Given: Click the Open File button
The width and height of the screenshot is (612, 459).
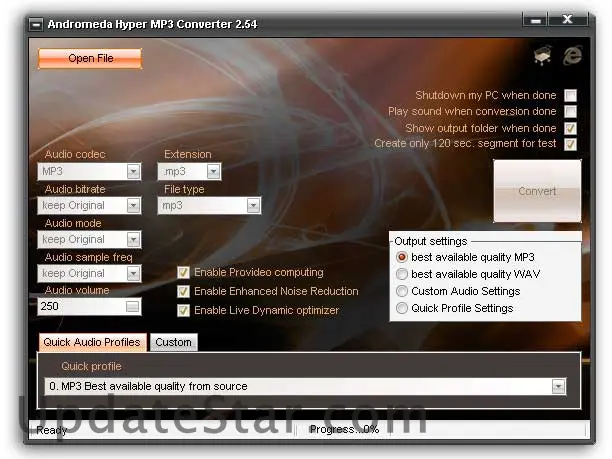Looking at the screenshot, I should pyautogui.click(x=90, y=59).
